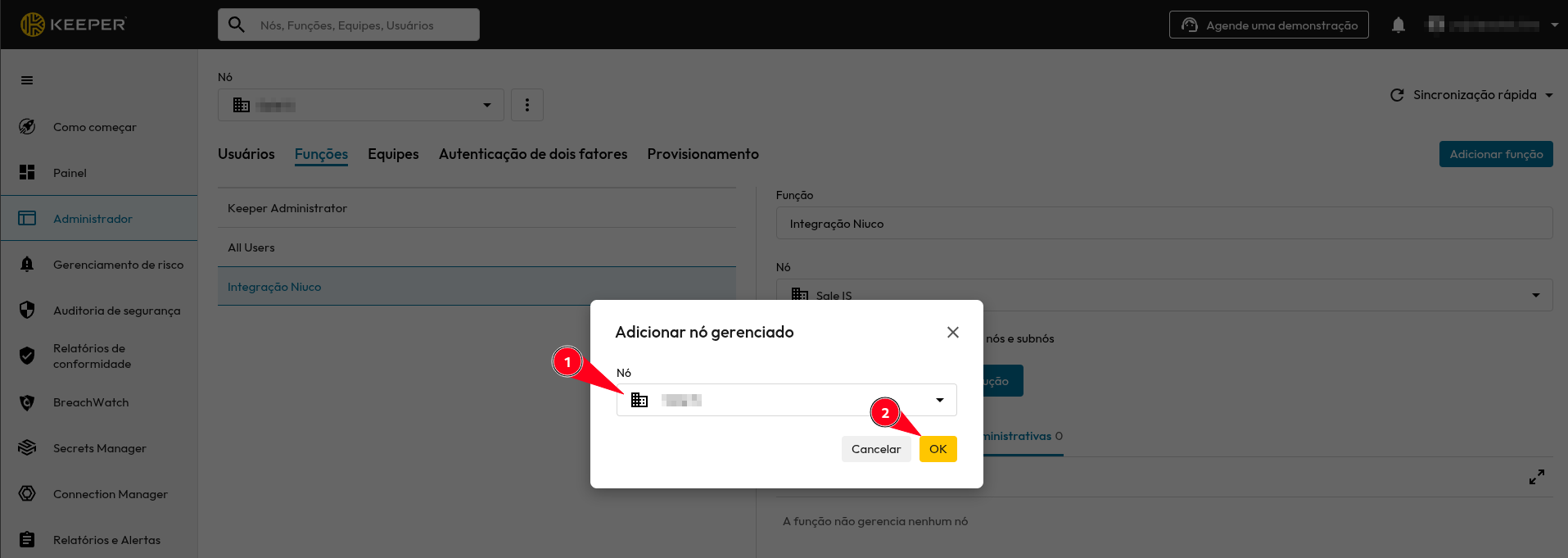Screen dimensions: 1568x558
Task: Select Como começar in the sidebar
Action: tap(99, 127)
